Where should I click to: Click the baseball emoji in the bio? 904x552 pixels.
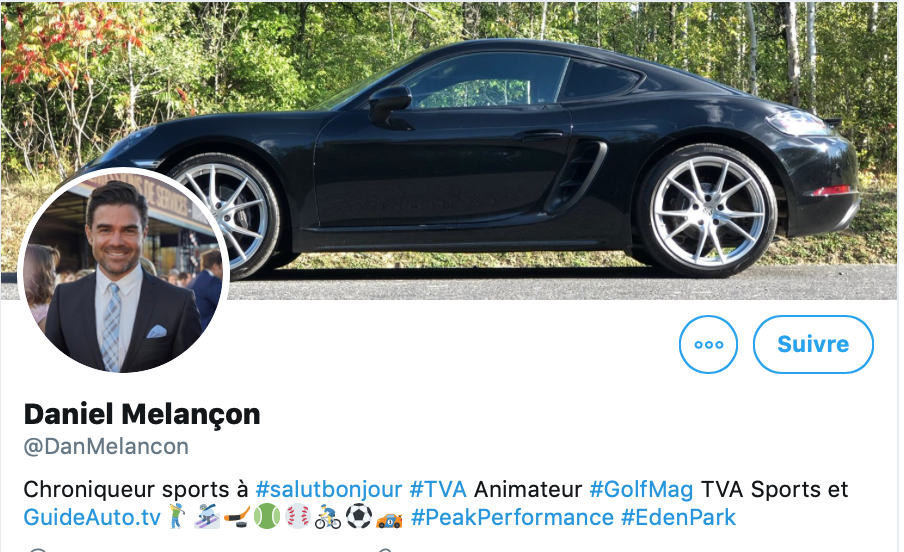(297, 516)
